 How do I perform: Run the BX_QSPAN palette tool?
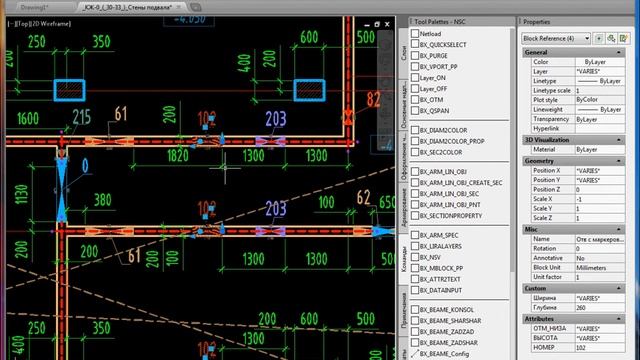click(430, 111)
